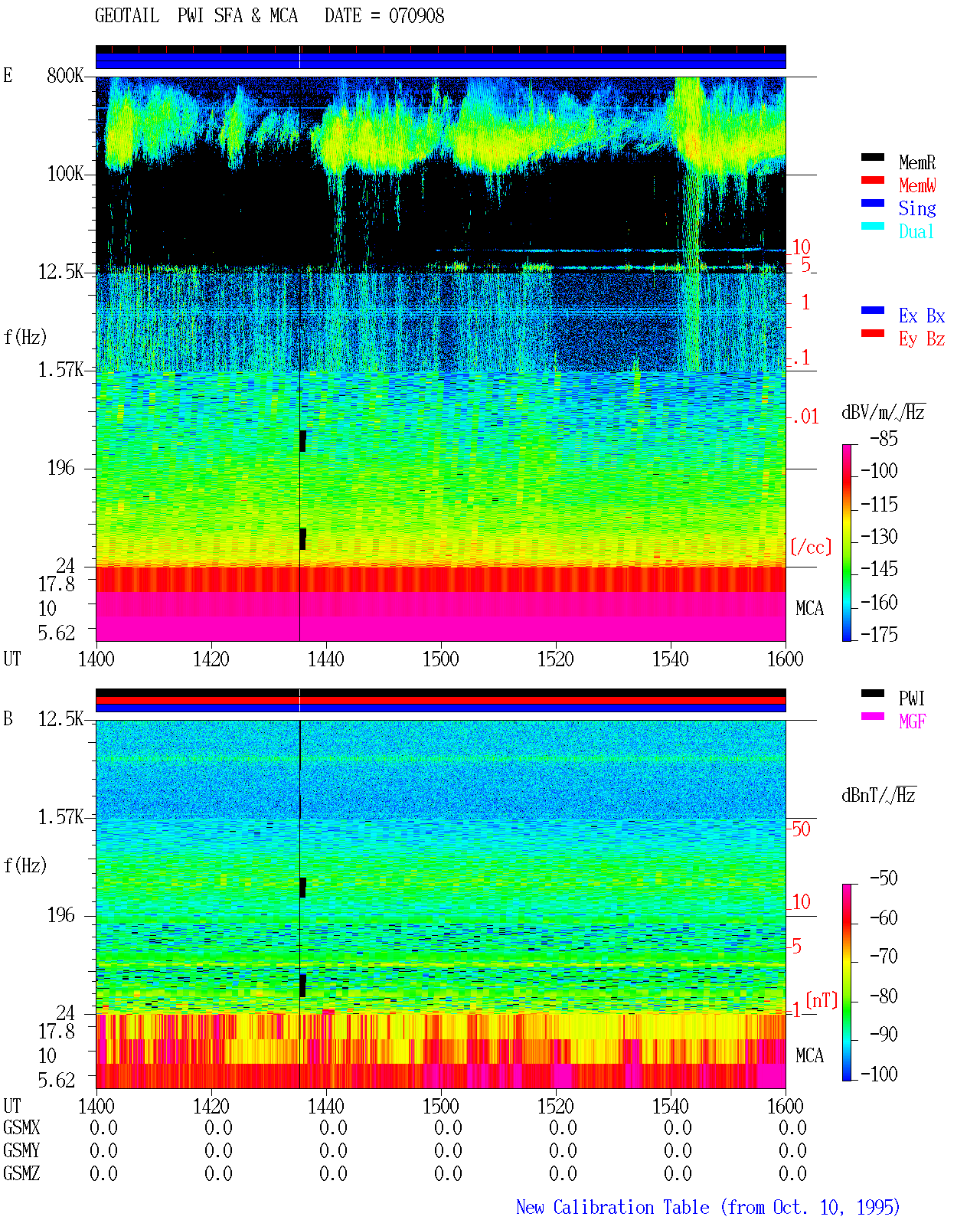Click the red '50' scale label on B panel
980x1220 pixels.
tap(802, 829)
